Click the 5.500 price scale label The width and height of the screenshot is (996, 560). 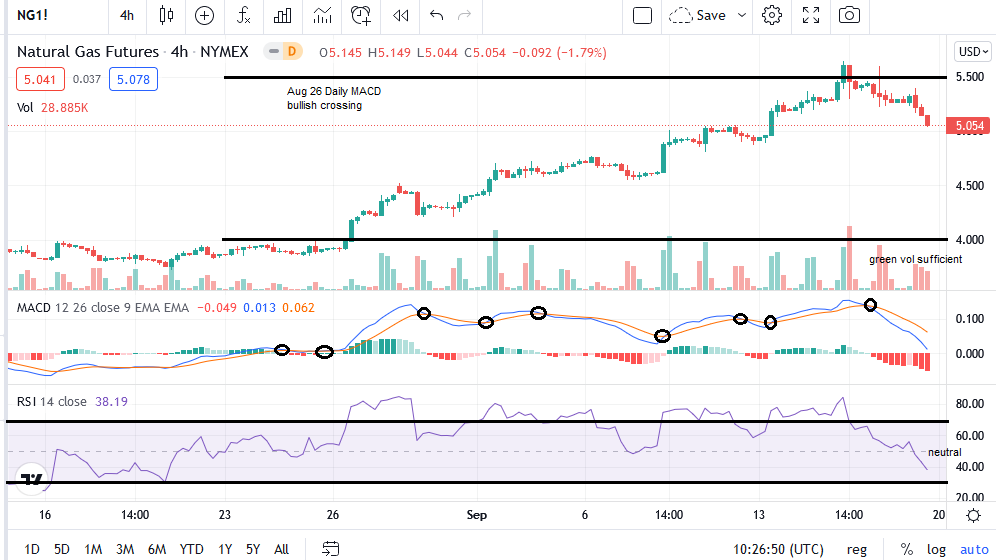click(970, 77)
